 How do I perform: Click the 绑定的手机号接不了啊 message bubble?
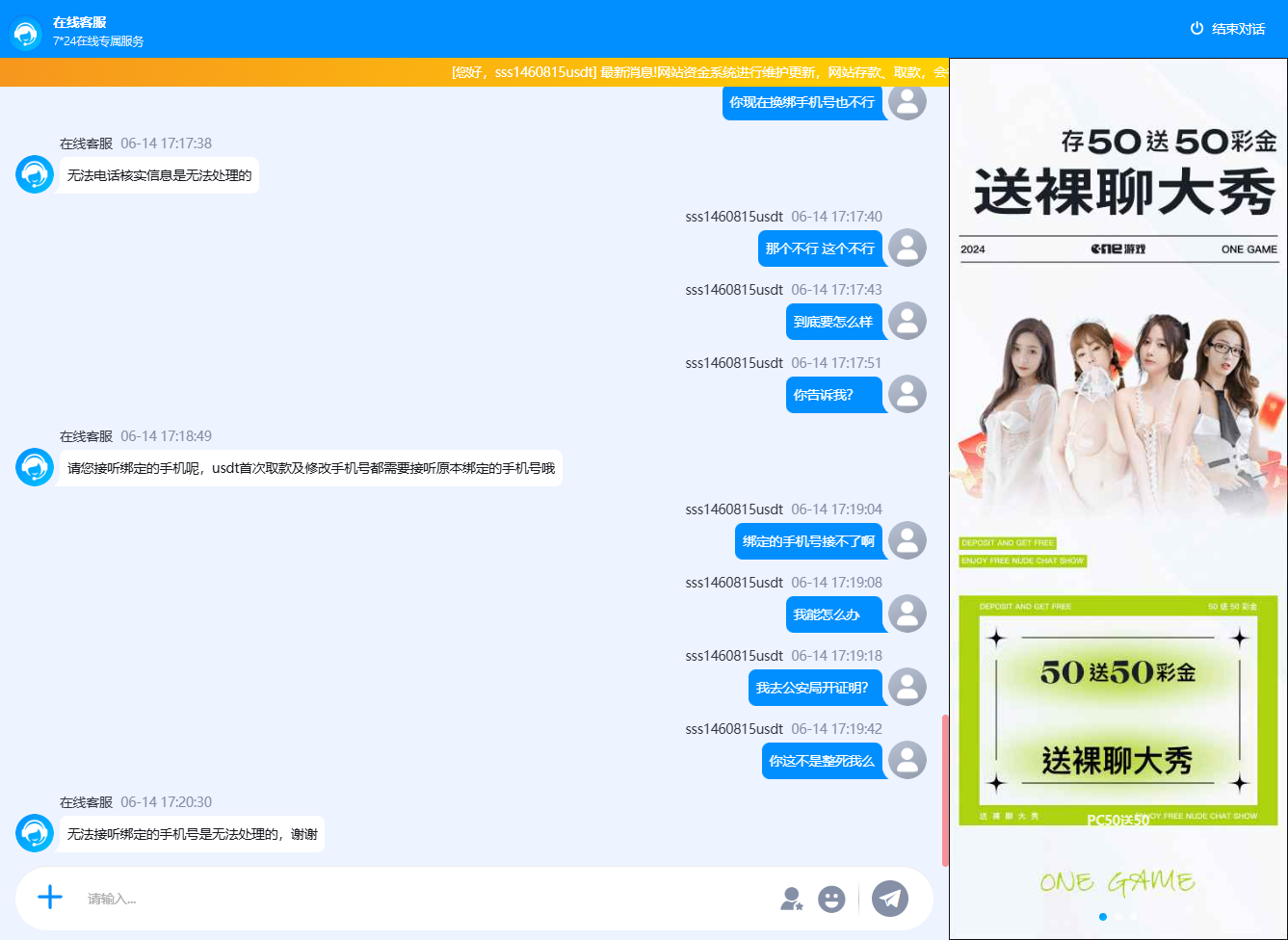(809, 541)
